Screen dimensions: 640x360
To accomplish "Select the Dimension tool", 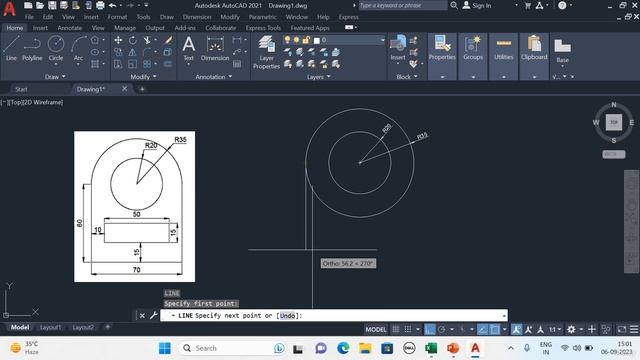I will (x=215, y=48).
